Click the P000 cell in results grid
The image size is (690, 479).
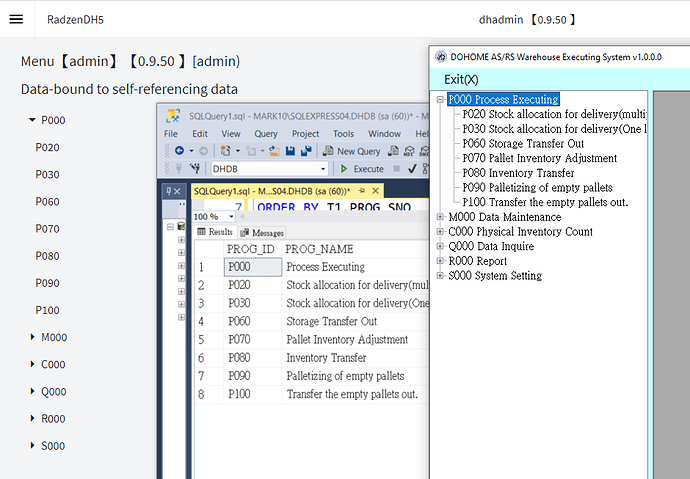[x=253, y=267]
